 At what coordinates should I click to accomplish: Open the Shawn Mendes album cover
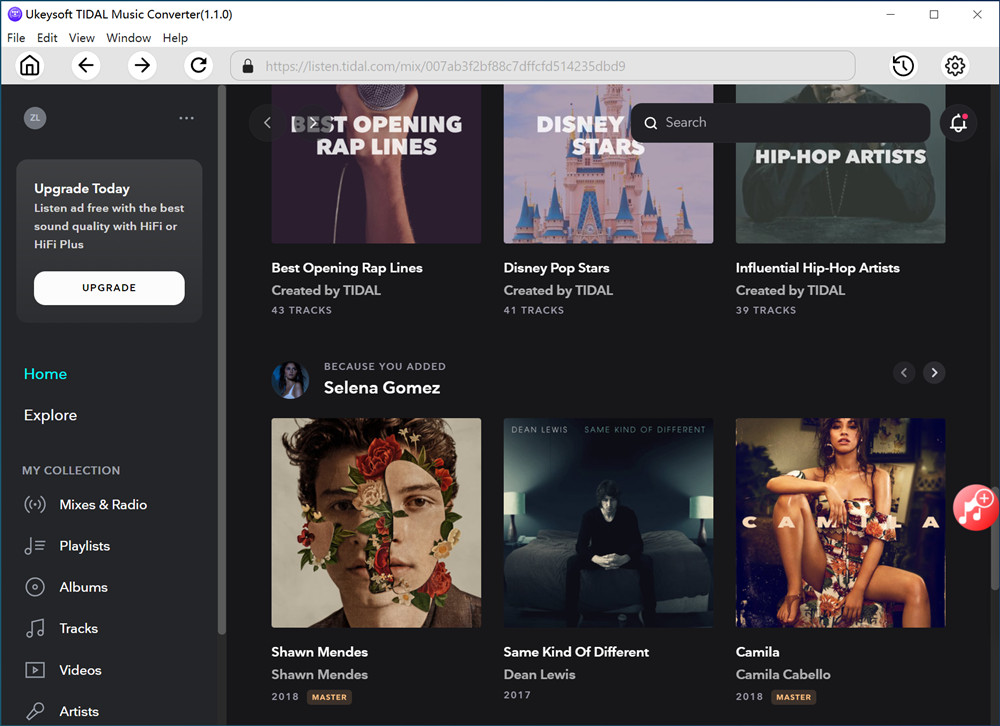pos(376,522)
